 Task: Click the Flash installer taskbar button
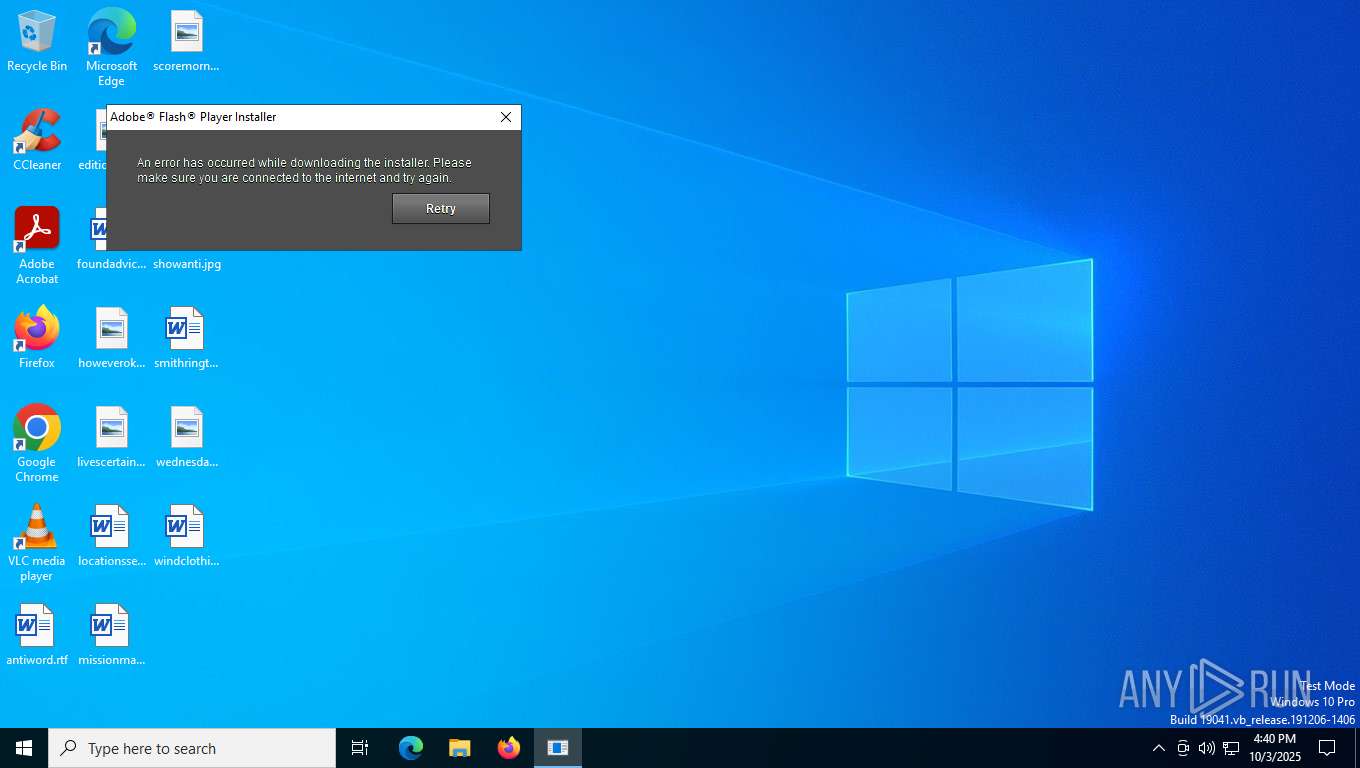coord(558,748)
